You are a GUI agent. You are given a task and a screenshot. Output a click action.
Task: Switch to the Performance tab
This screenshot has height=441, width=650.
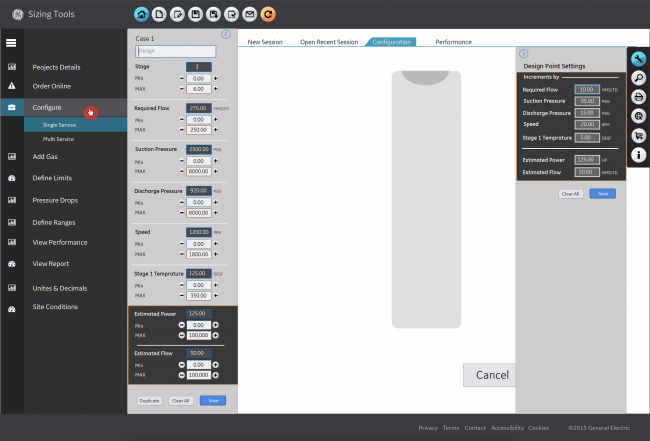pyautogui.click(x=453, y=42)
